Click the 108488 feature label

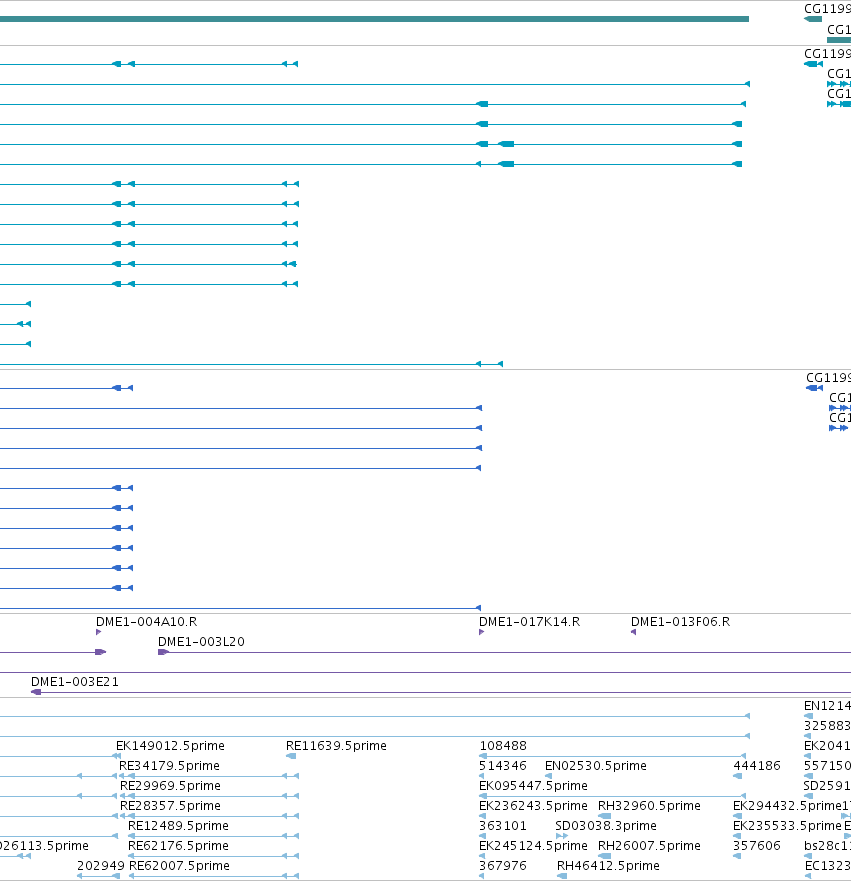(x=503, y=746)
